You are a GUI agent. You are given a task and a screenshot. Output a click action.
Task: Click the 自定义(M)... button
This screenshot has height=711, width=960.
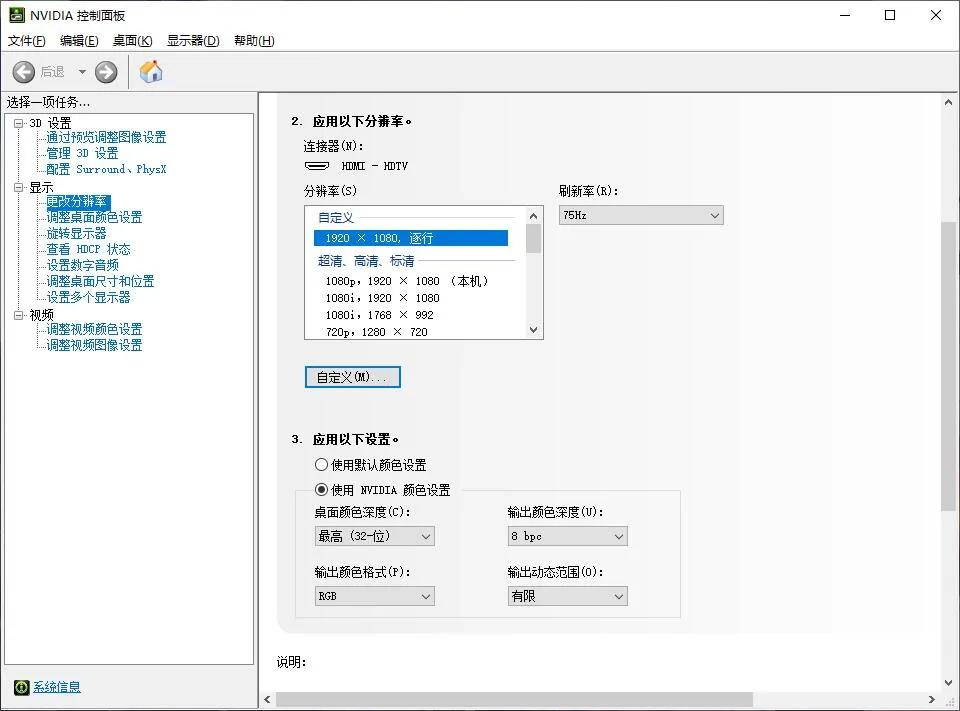click(x=351, y=377)
